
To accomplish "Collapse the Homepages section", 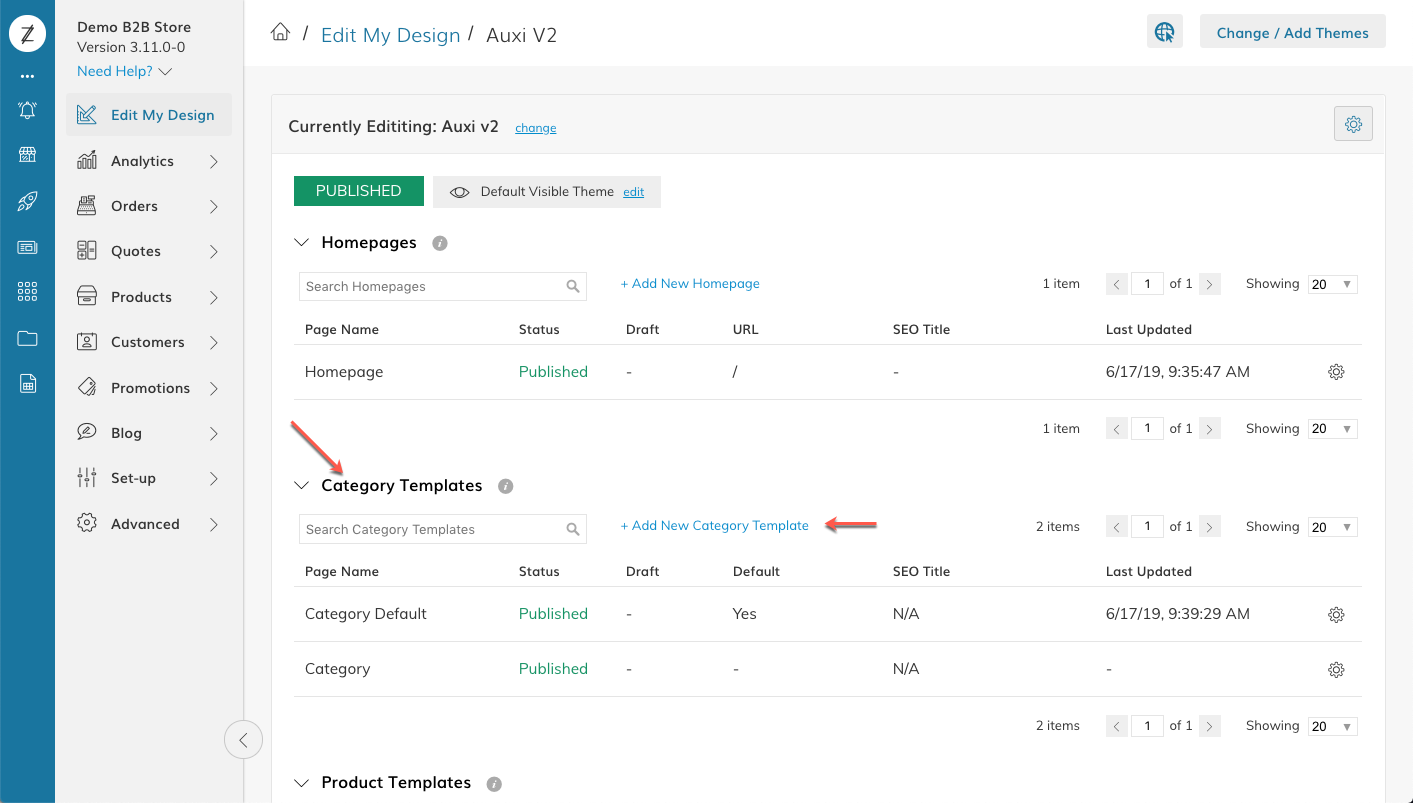I will (302, 242).
